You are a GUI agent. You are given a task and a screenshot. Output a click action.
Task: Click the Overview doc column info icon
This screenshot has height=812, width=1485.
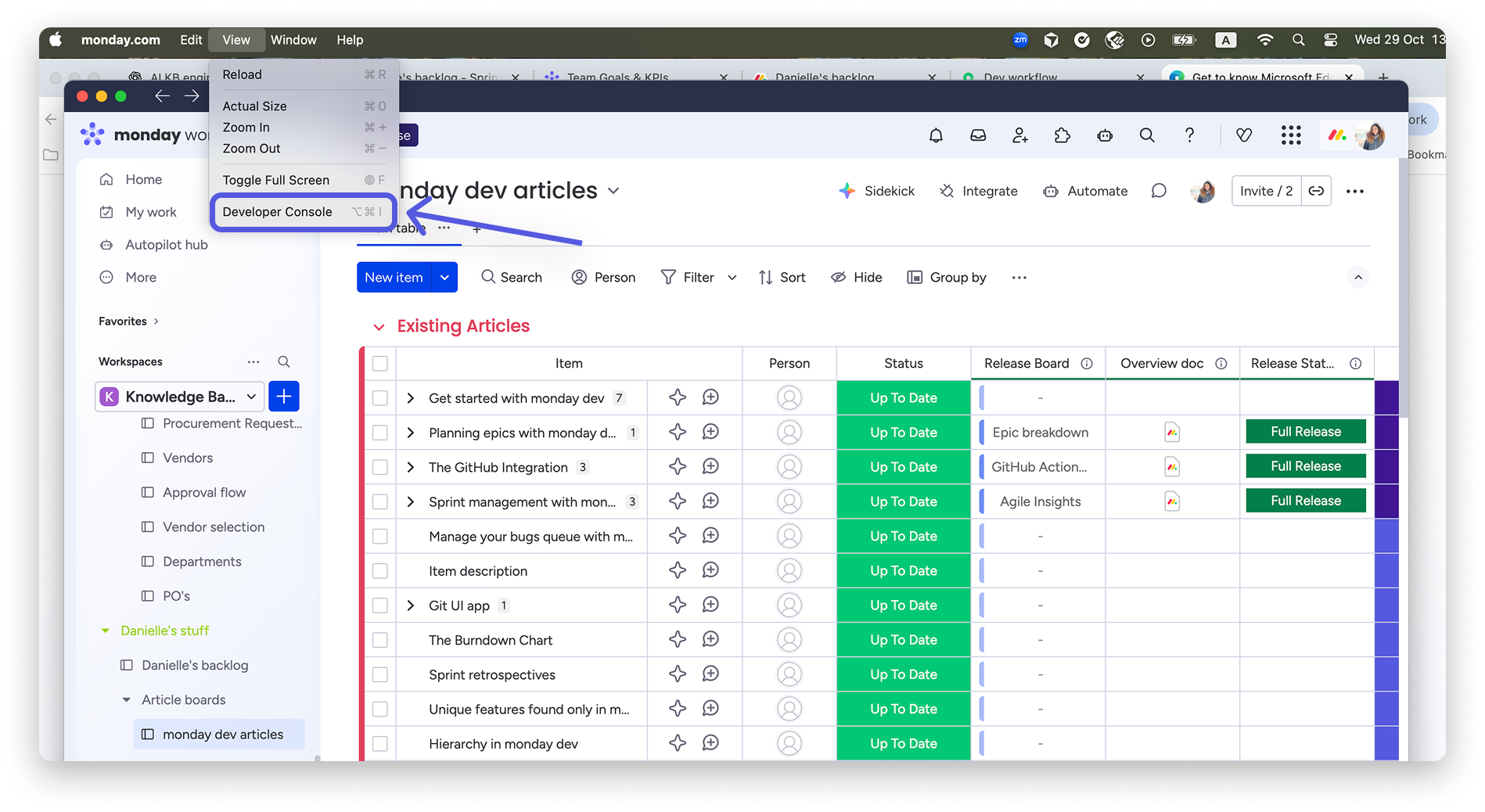[1221, 364]
